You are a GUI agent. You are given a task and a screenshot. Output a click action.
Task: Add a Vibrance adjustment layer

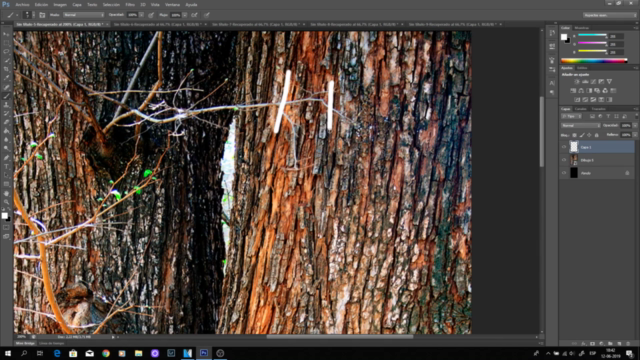(609, 82)
